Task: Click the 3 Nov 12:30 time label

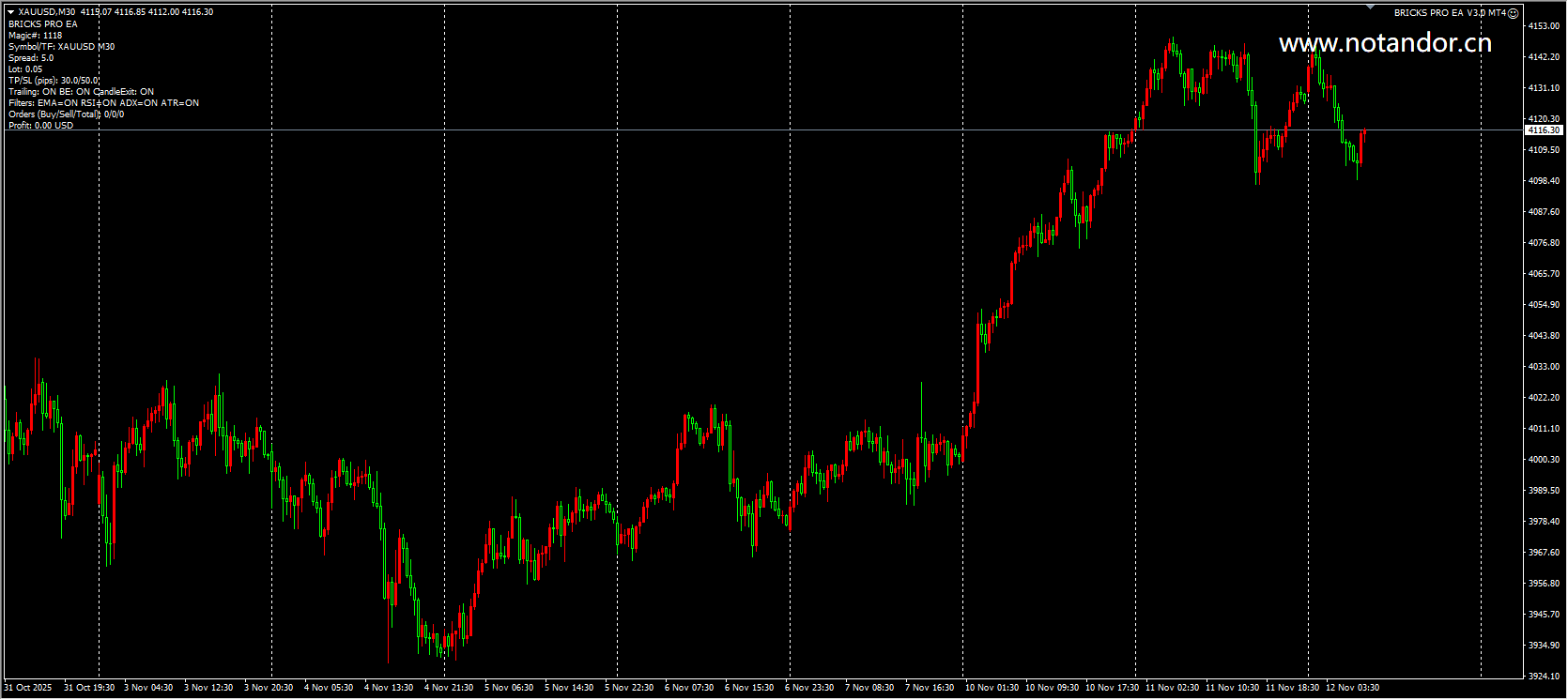Action: [208, 688]
